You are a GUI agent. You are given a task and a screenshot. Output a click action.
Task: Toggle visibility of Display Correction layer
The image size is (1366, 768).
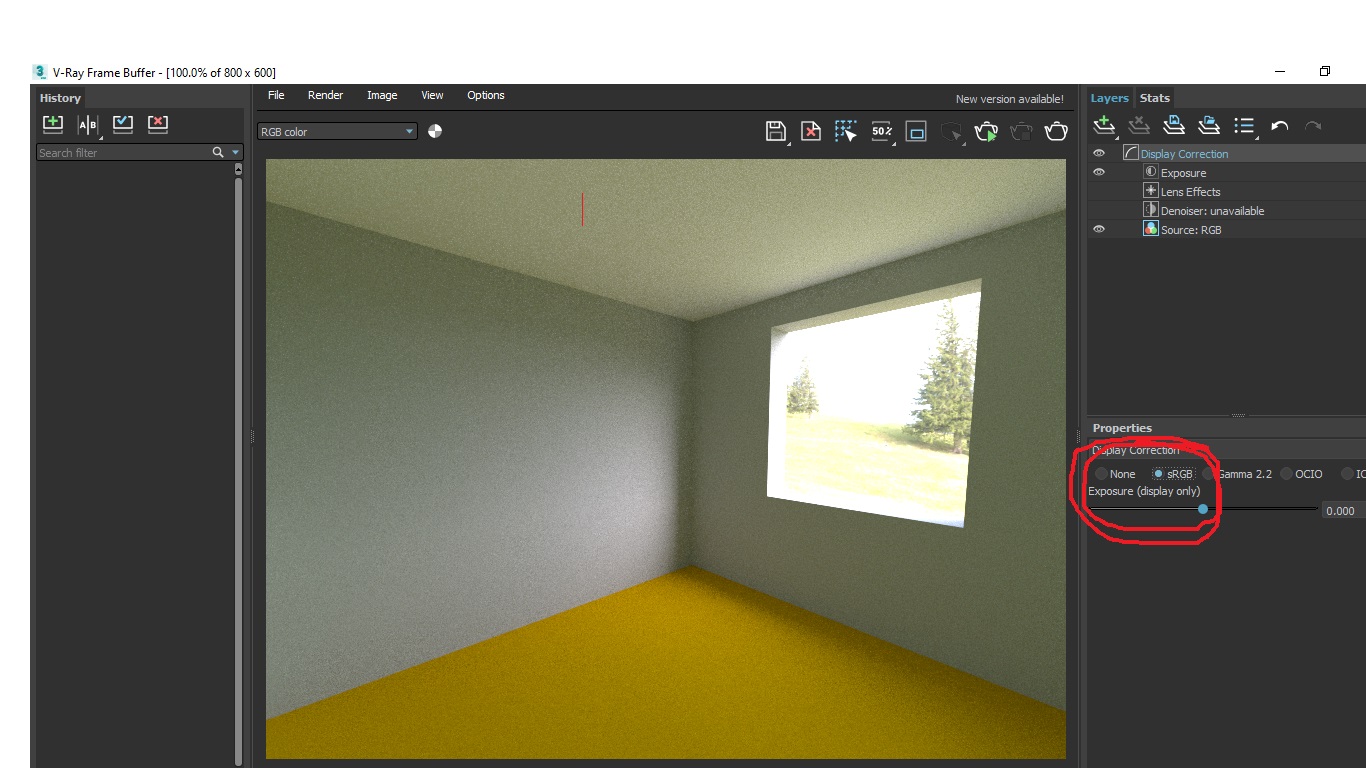click(x=1099, y=153)
